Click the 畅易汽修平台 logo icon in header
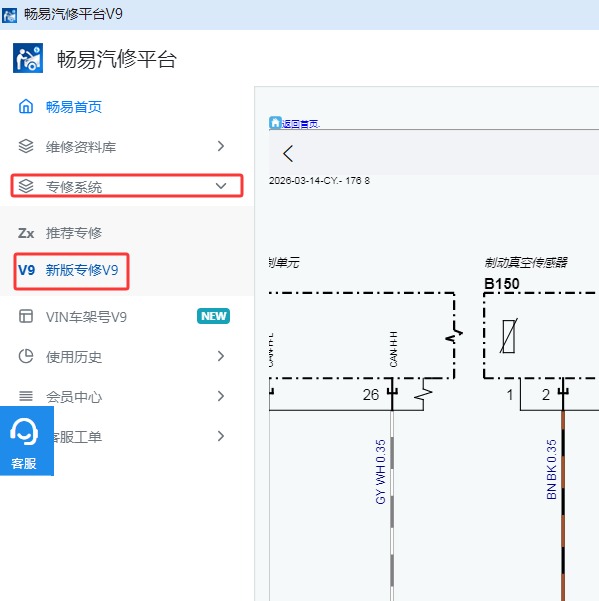 [x=28, y=58]
